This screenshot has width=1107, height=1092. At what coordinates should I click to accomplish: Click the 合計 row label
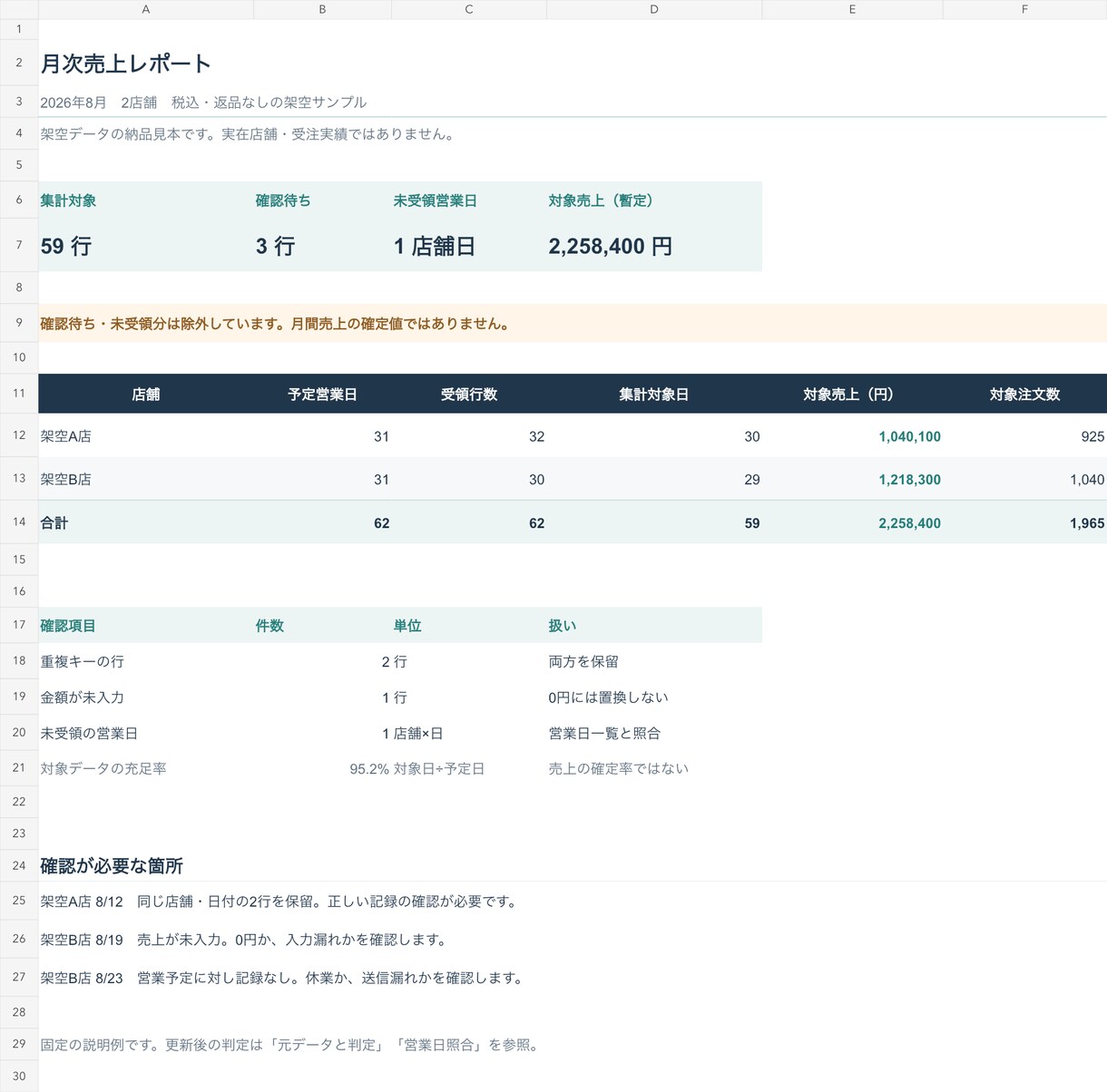146,523
